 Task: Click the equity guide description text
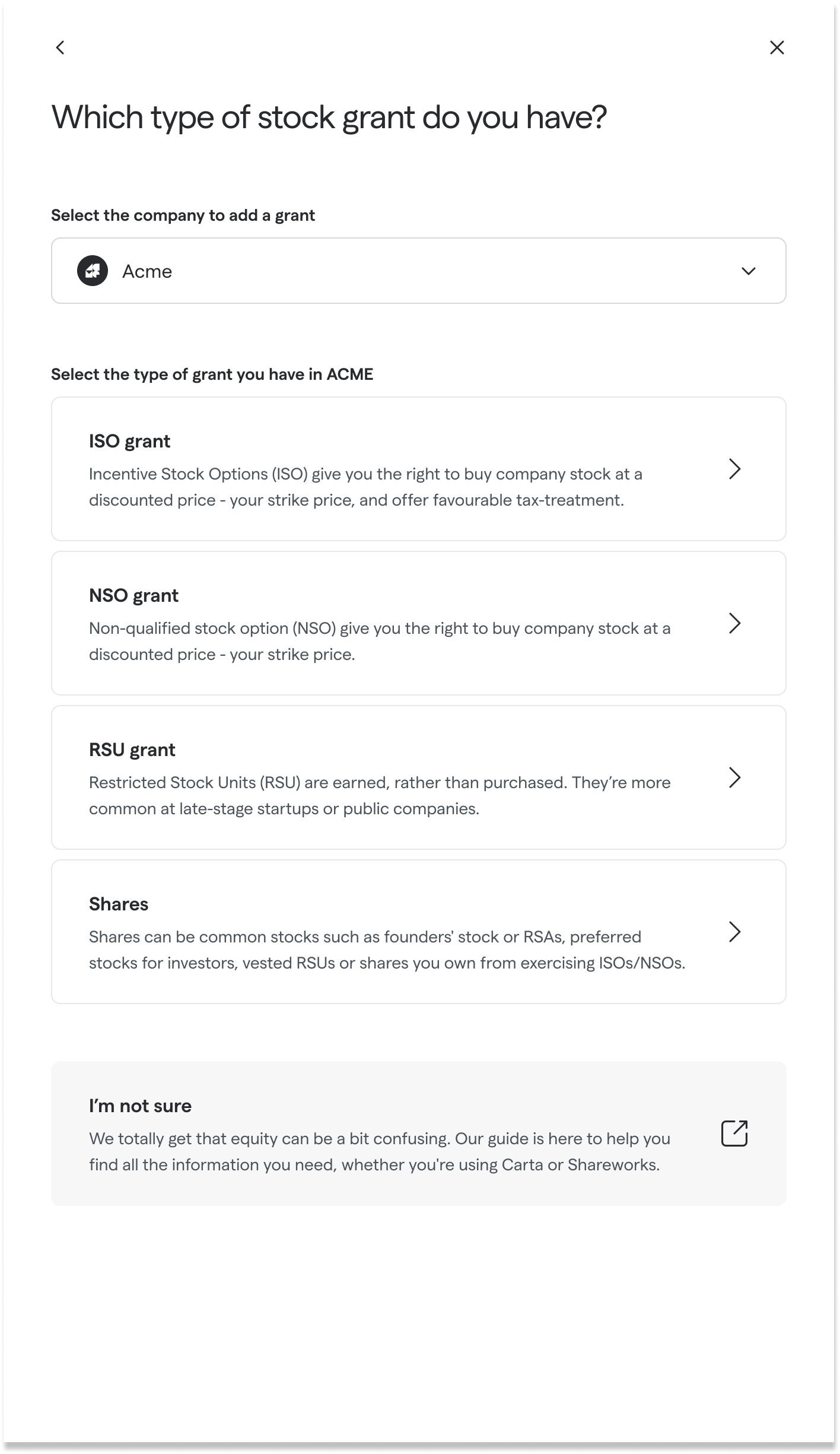tap(380, 1152)
